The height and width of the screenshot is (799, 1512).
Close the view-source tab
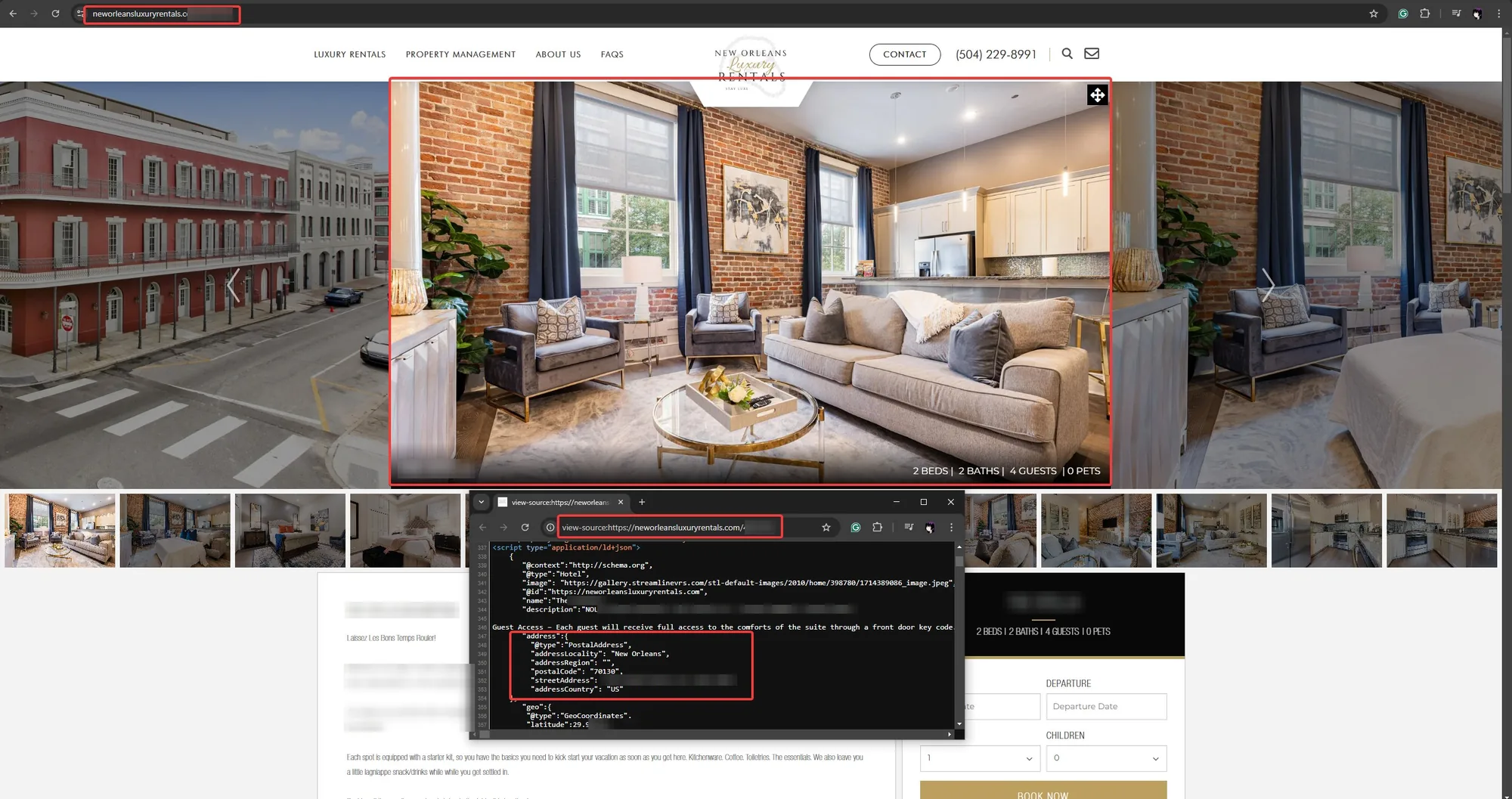click(x=621, y=502)
